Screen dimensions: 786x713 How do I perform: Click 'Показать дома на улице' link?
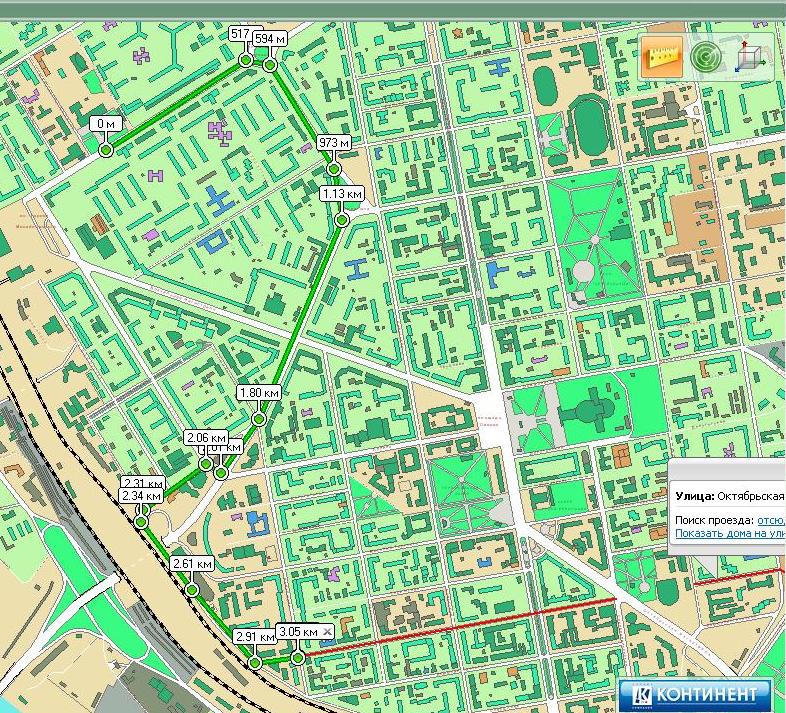tap(729, 534)
